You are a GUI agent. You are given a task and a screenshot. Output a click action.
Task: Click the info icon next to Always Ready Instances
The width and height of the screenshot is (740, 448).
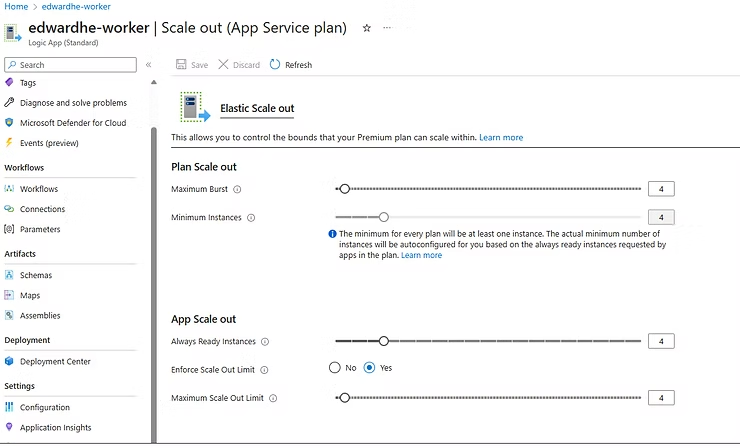265,342
